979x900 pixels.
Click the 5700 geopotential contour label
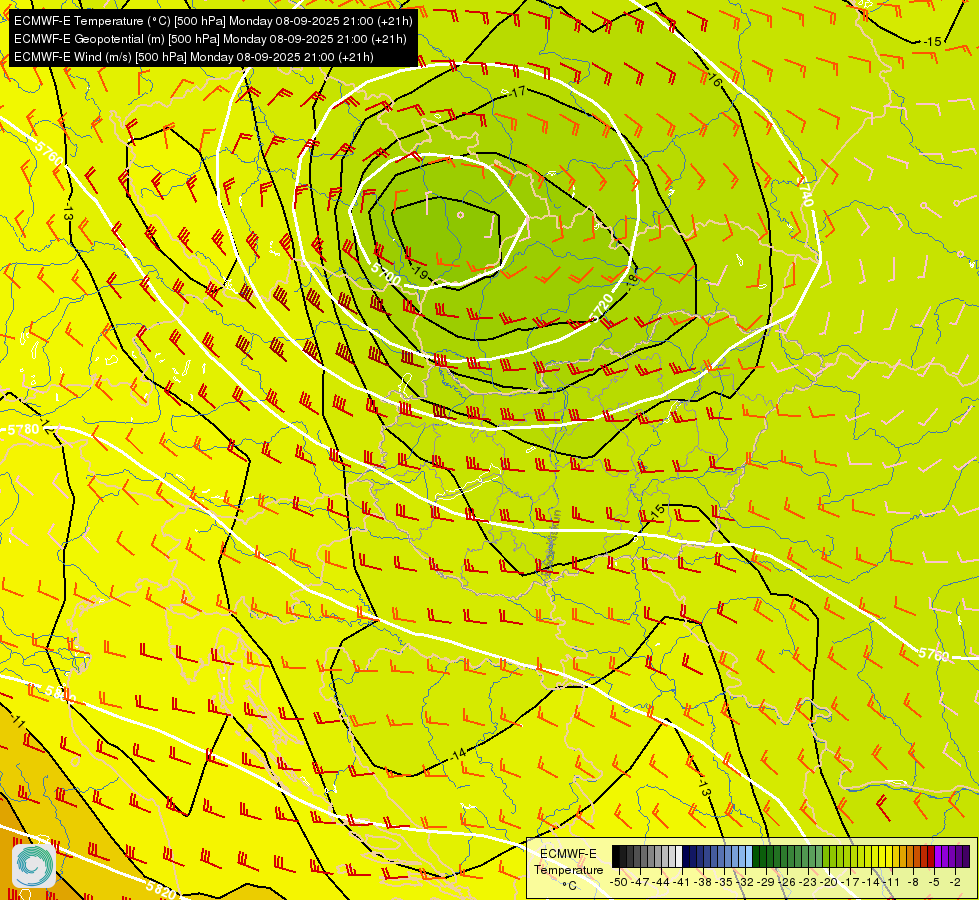[385, 274]
